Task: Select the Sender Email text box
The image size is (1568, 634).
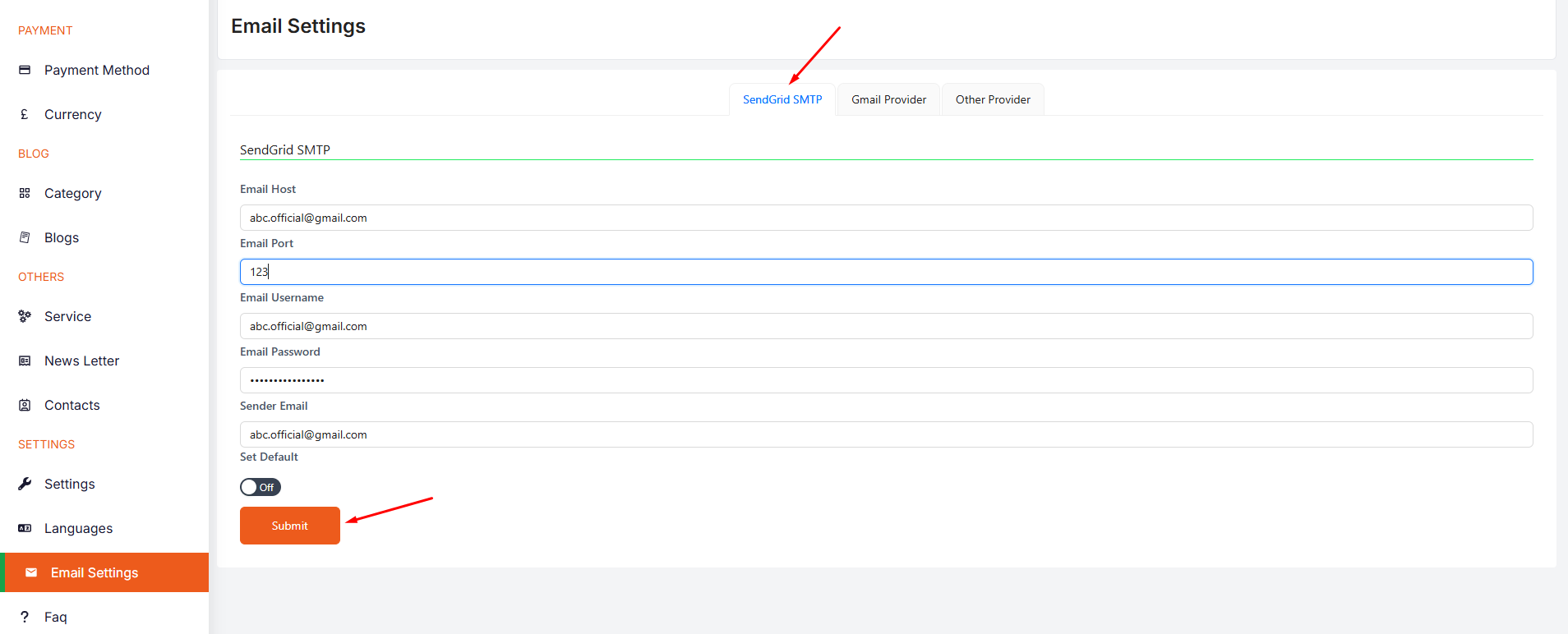Action: pyautogui.click(x=886, y=434)
